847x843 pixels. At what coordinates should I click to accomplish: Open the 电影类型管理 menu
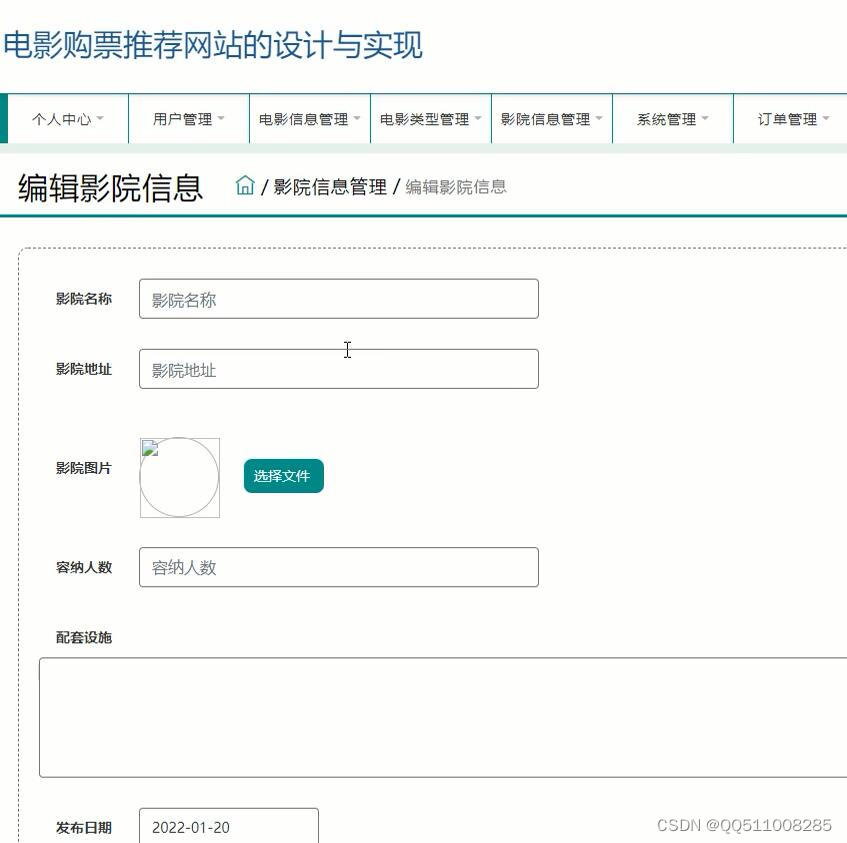431,119
